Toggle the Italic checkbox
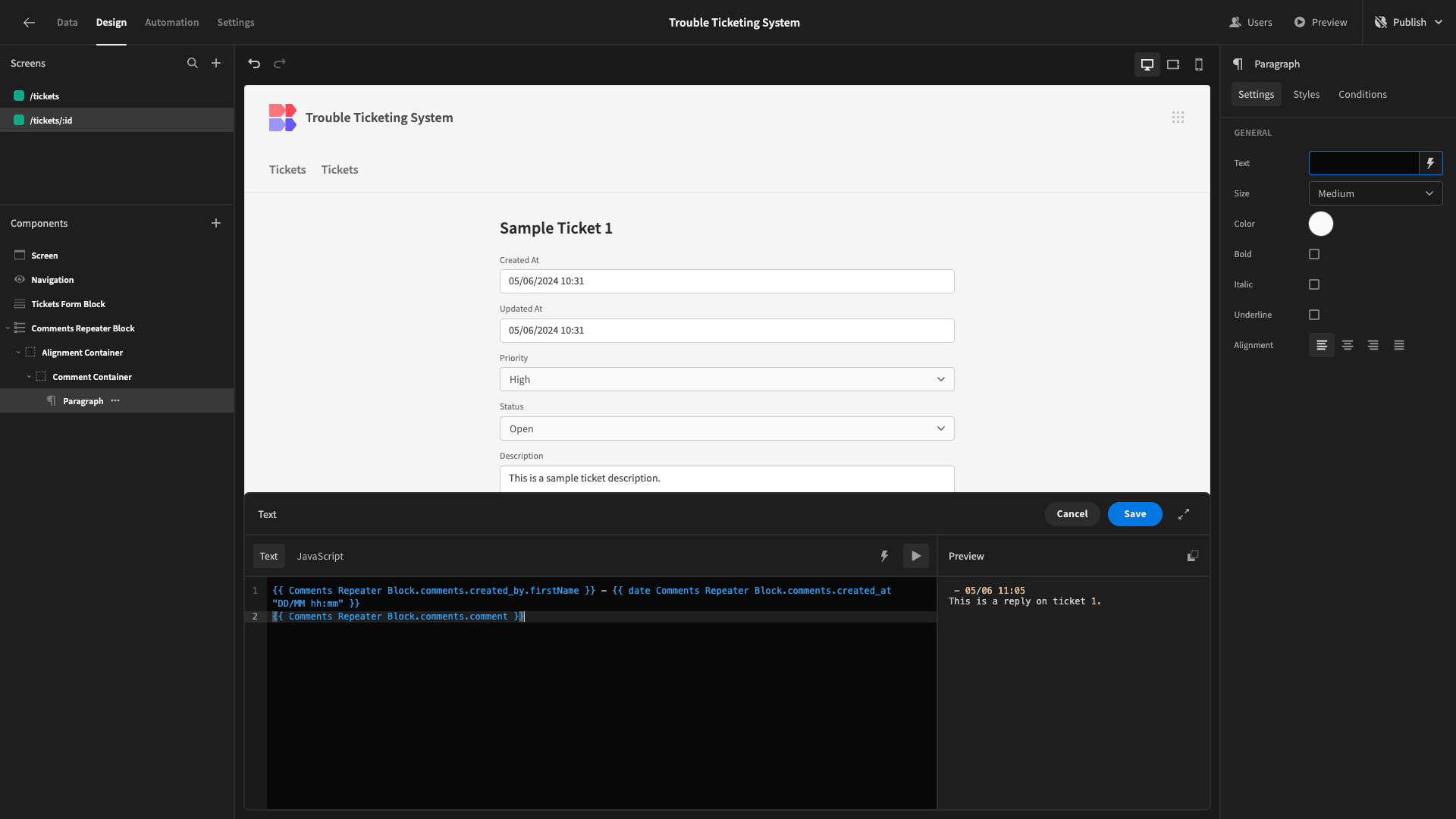Image resolution: width=1456 pixels, height=819 pixels. 1314,284
